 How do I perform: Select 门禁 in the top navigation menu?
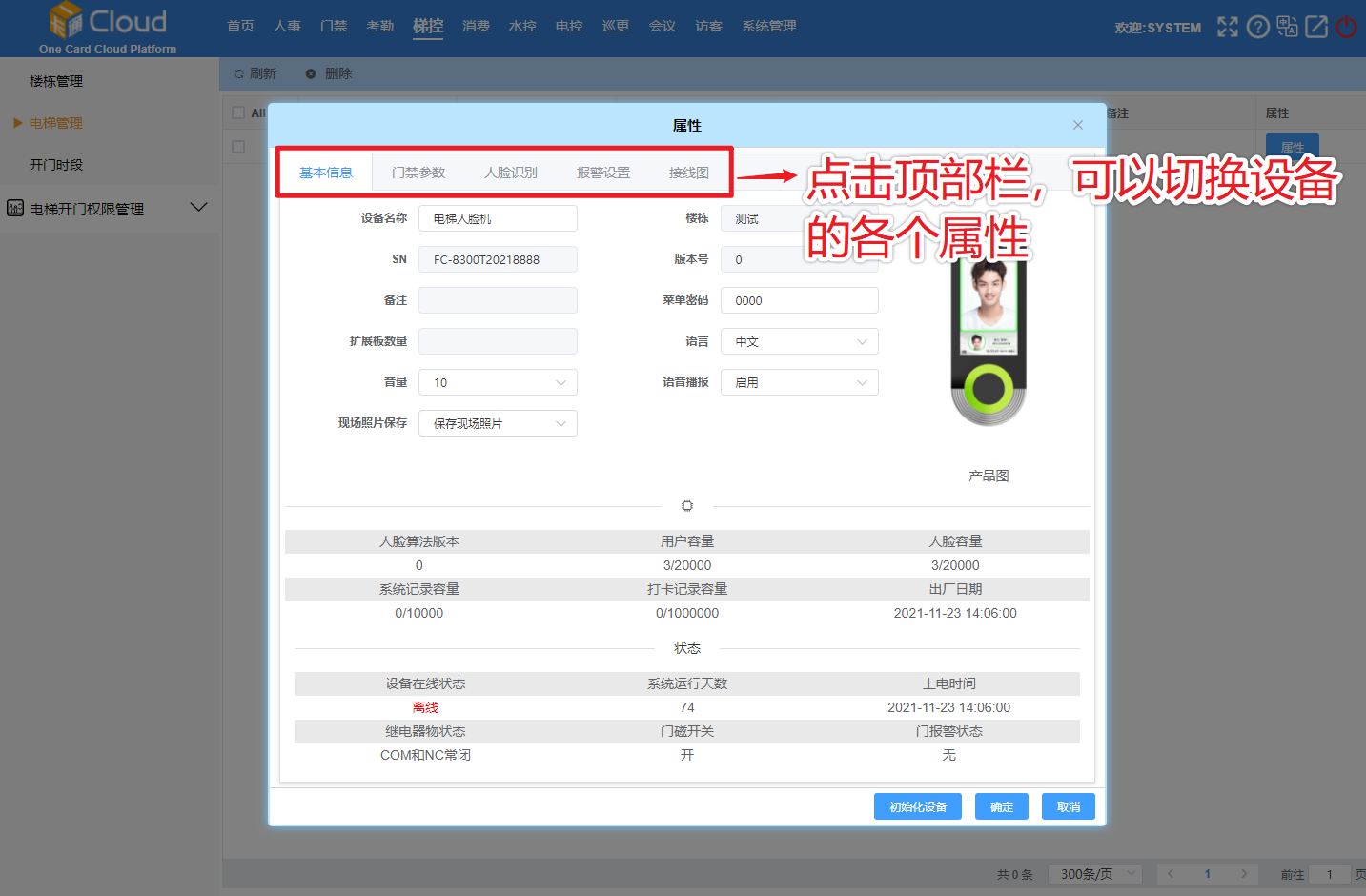click(x=334, y=26)
